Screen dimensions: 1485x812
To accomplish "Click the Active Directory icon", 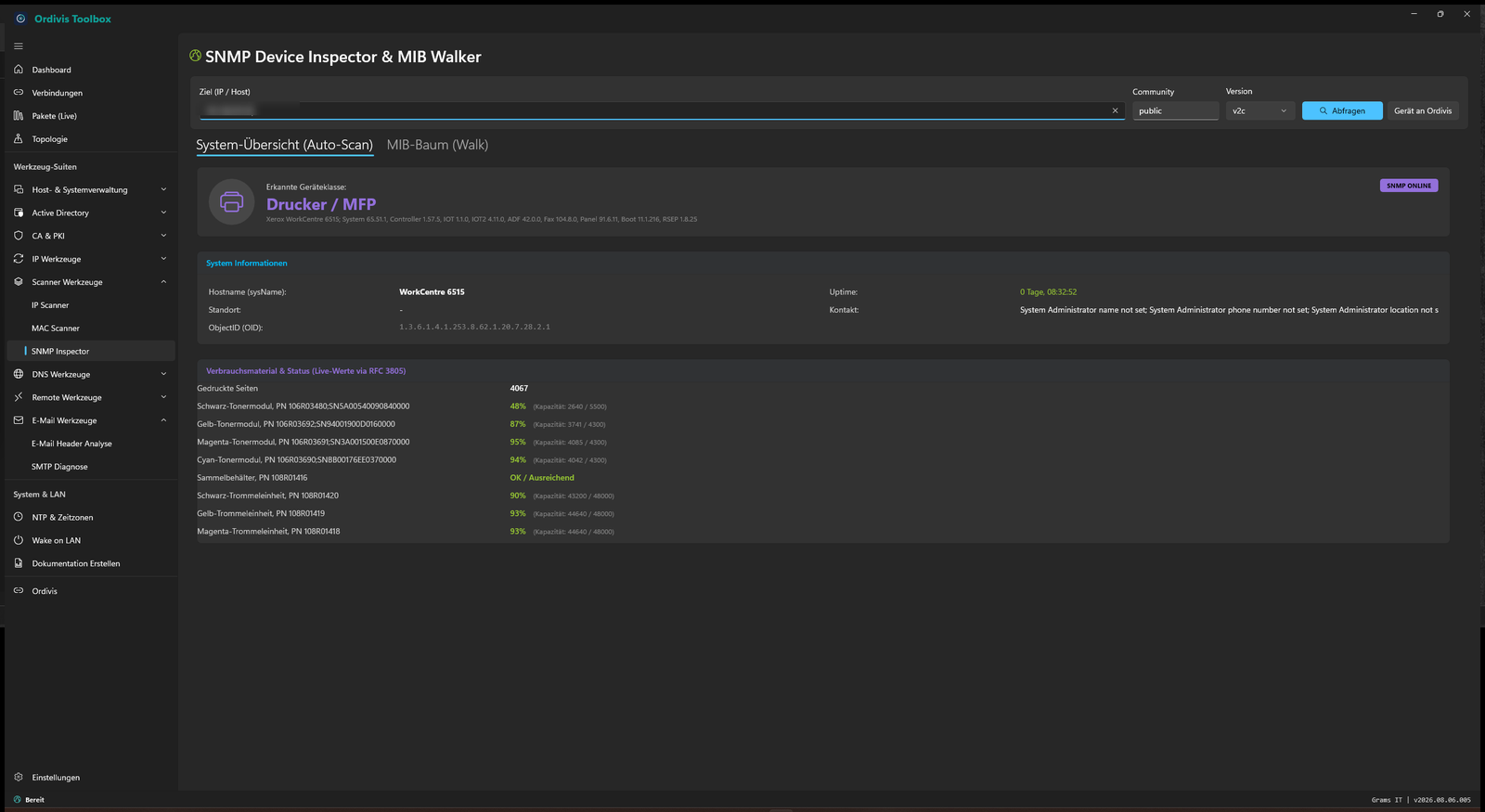I will (19, 213).
